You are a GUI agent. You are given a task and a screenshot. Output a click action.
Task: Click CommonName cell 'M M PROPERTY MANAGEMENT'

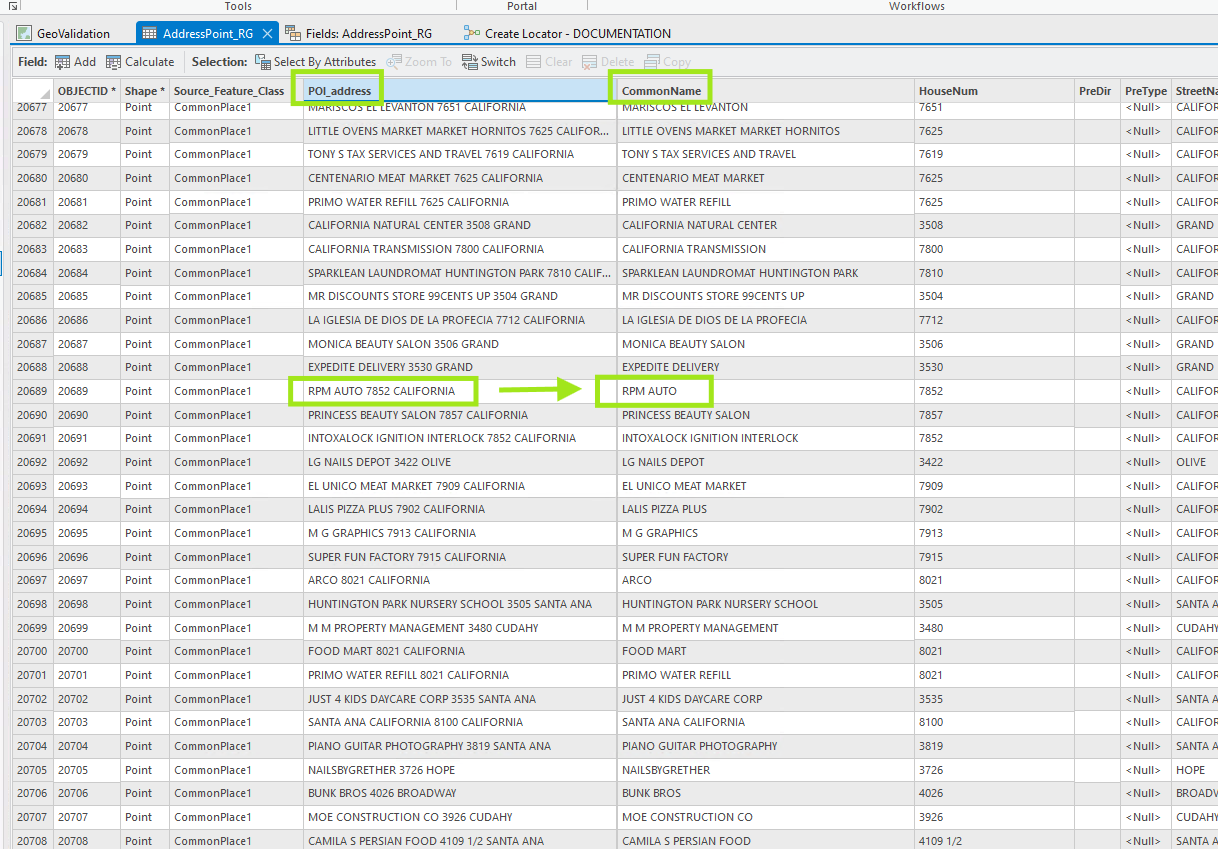pyautogui.click(x=765, y=628)
